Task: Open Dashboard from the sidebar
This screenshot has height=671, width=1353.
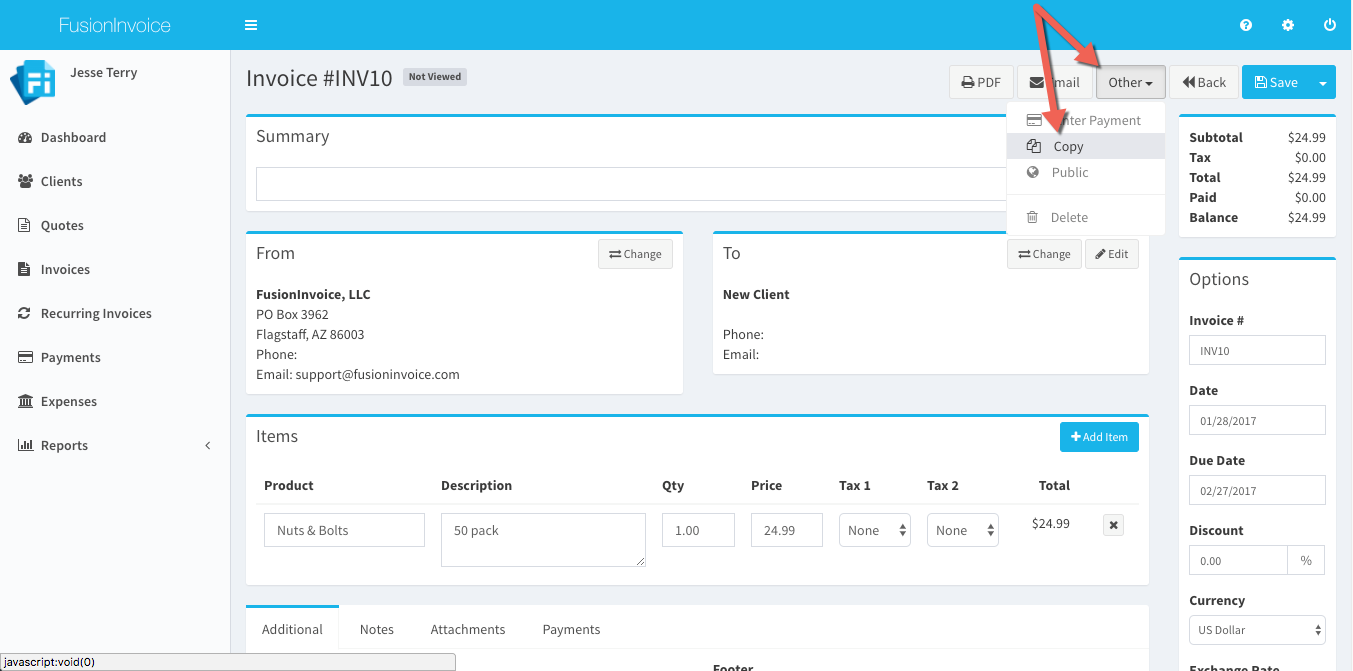Action: (x=73, y=138)
